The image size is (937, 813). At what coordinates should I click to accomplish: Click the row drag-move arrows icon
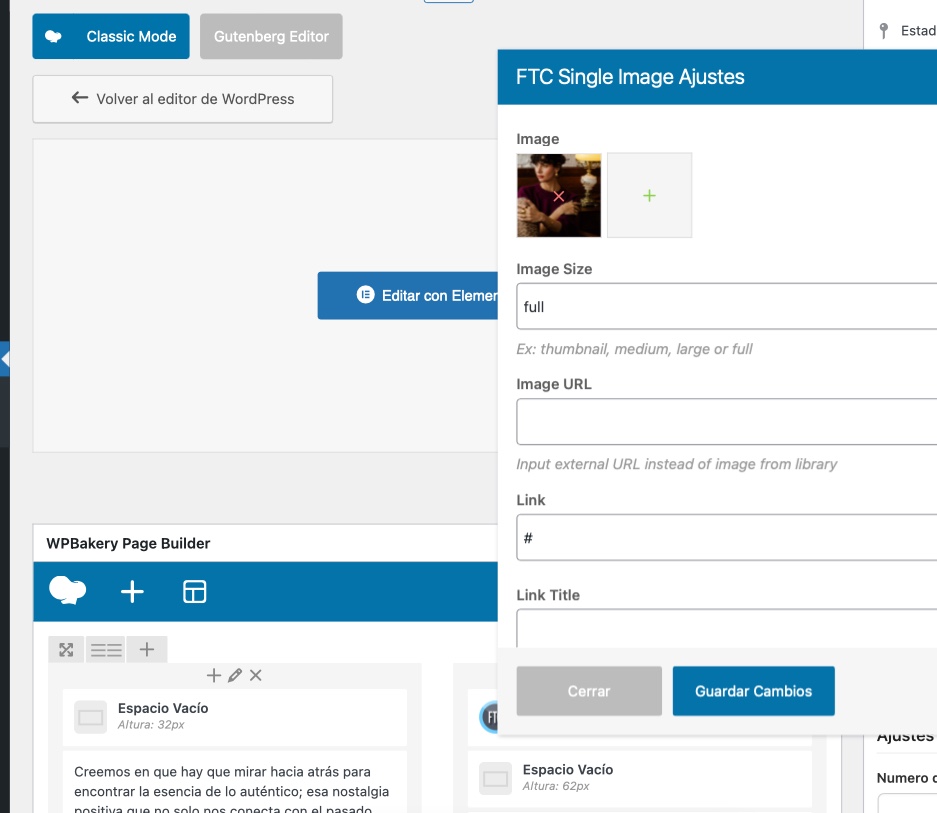[66, 650]
